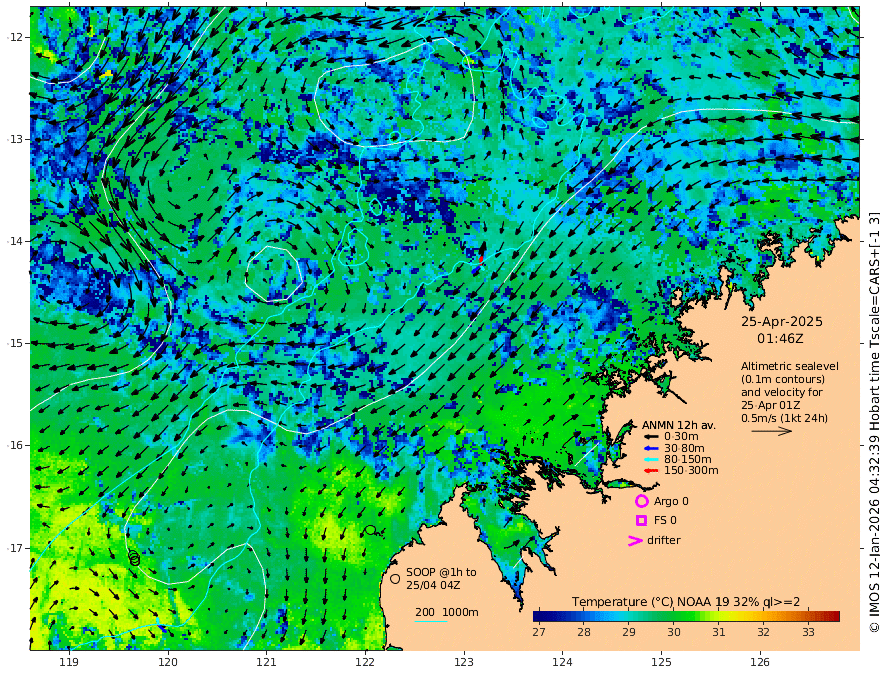
Task: Click the black 0-30m arrow in ANMN legend
Action: tap(651, 437)
